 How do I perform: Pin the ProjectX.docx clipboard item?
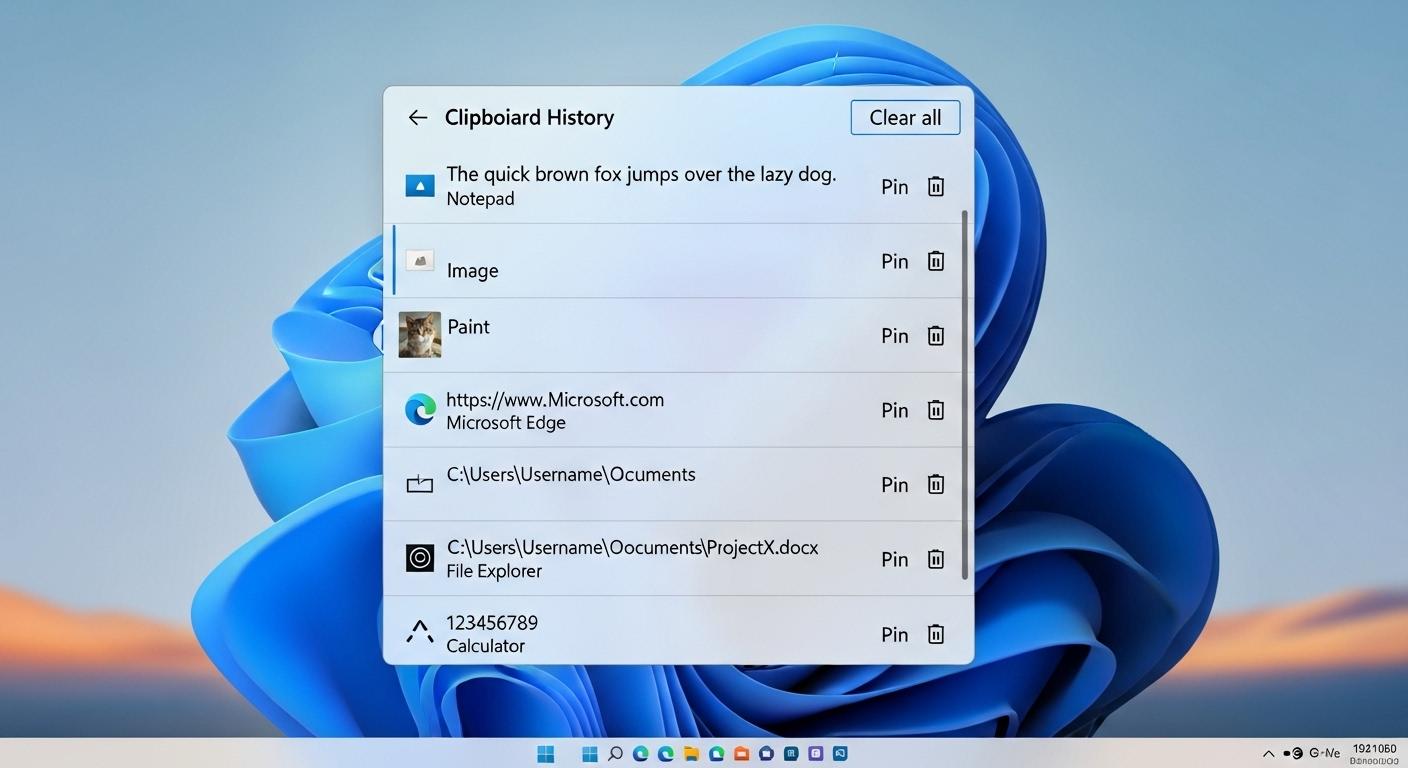click(894, 559)
